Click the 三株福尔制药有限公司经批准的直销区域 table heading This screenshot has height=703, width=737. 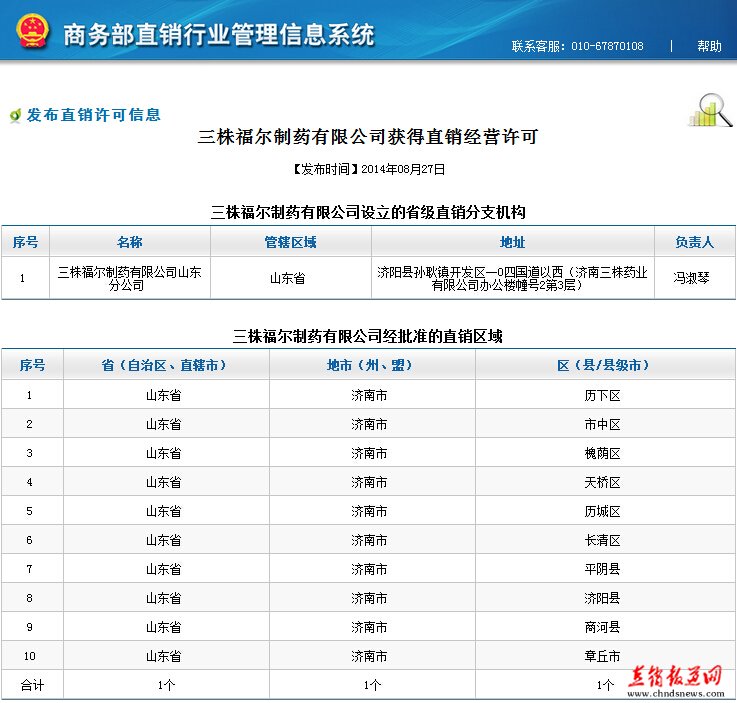[368, 336]
